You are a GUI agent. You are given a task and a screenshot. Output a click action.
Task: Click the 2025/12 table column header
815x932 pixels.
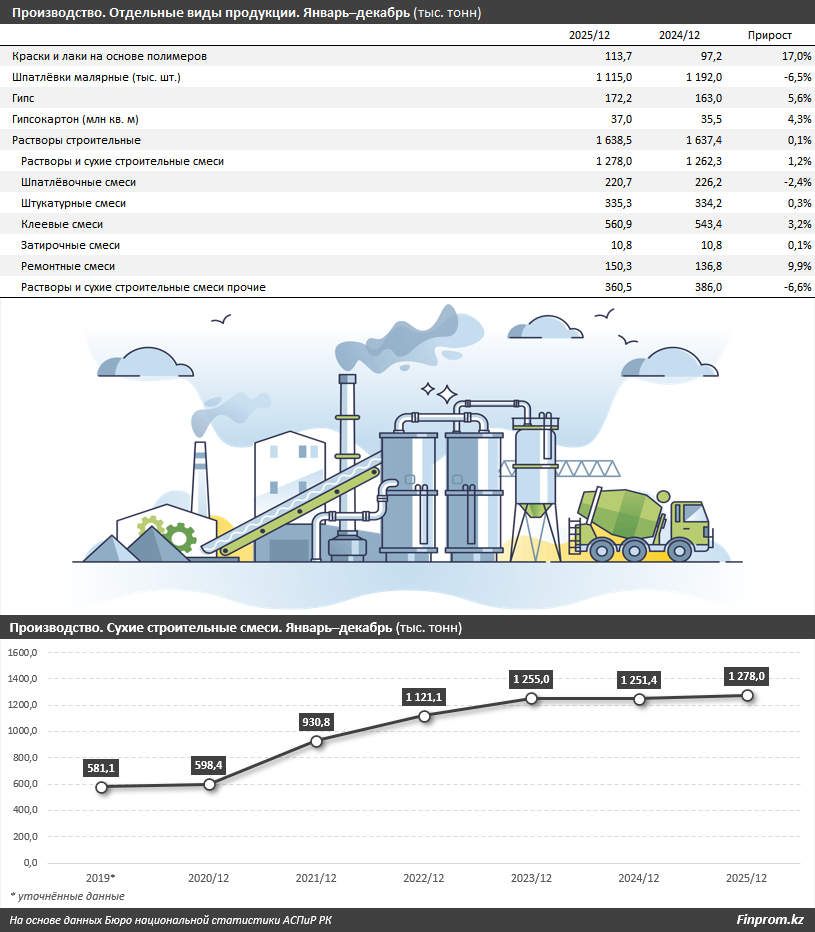pyautogui.click(x=589, y=35)
